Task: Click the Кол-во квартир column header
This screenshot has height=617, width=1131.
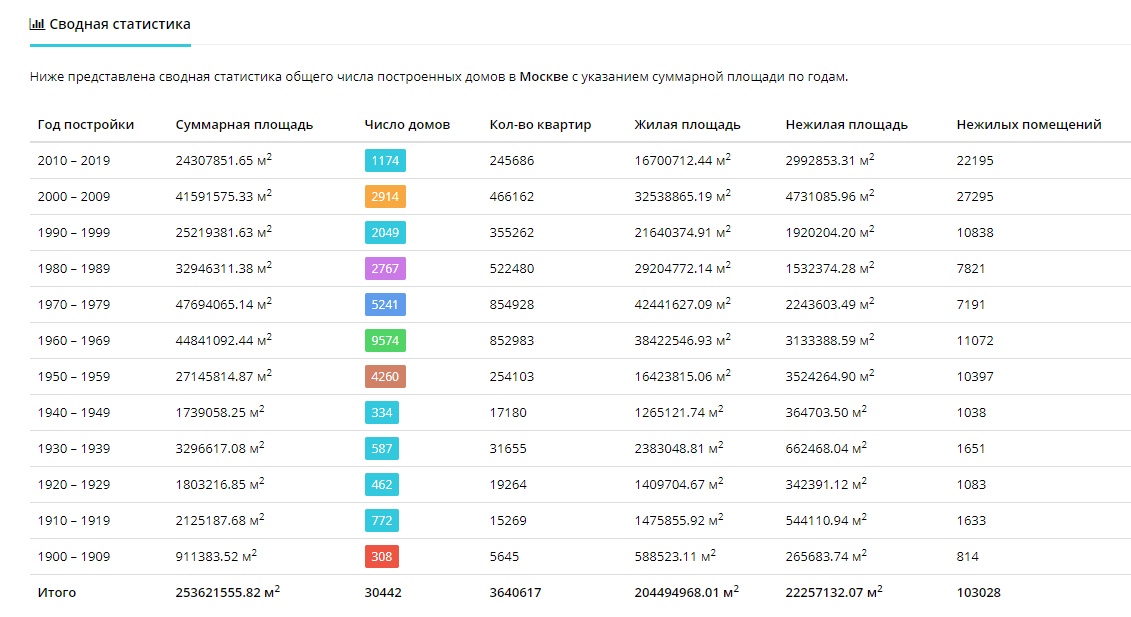Action: [x=540, y=124]
